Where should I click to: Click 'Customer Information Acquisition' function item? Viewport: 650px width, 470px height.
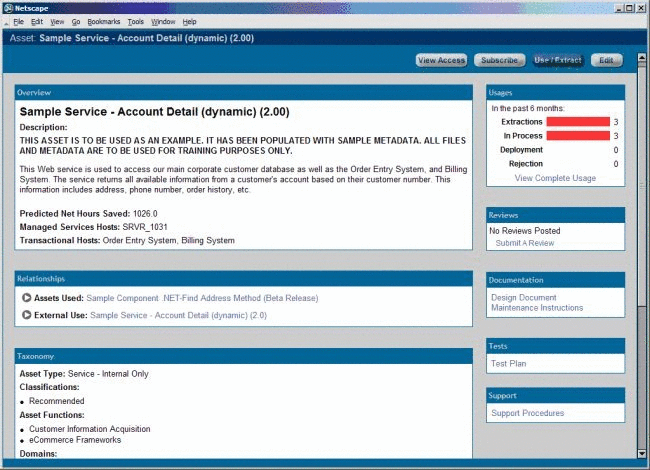[x=90, y=429]
